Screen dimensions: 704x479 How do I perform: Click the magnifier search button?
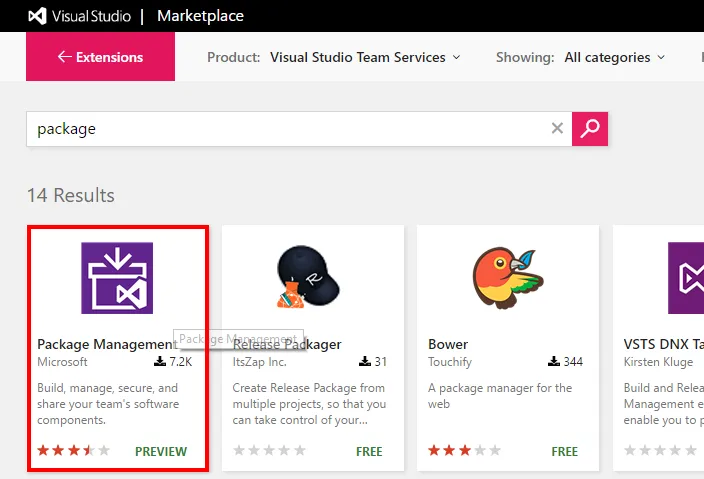[590, 129]
